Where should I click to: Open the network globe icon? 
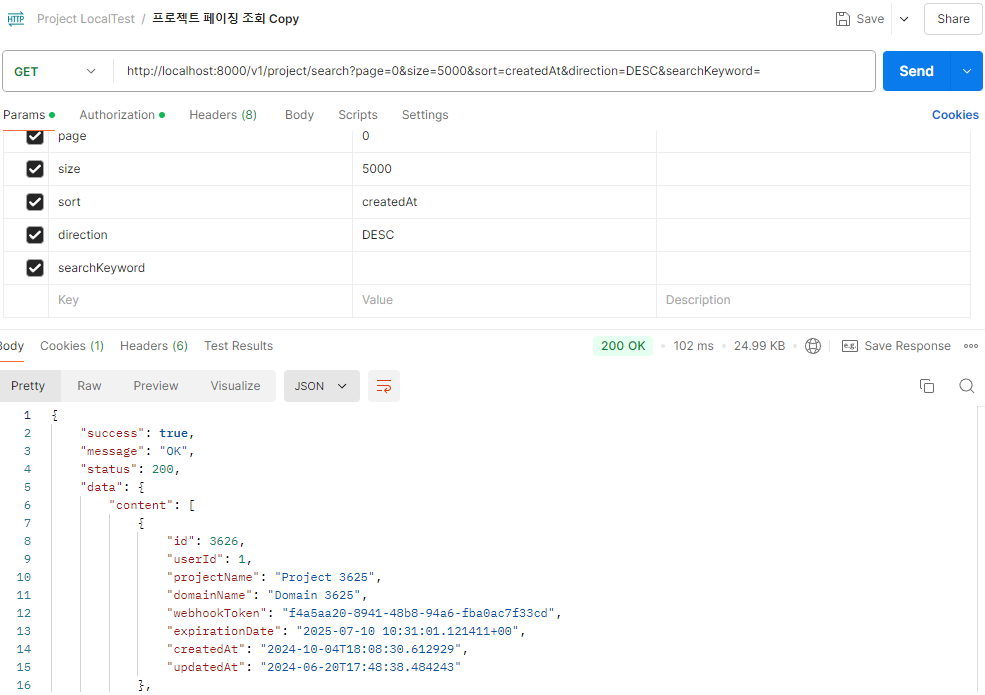tap(813, 346)
